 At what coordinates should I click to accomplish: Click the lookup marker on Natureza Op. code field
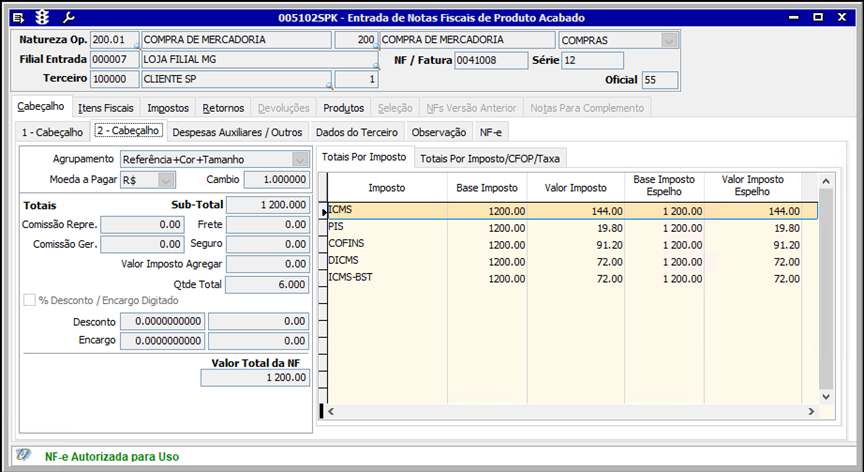click(137, 47)
